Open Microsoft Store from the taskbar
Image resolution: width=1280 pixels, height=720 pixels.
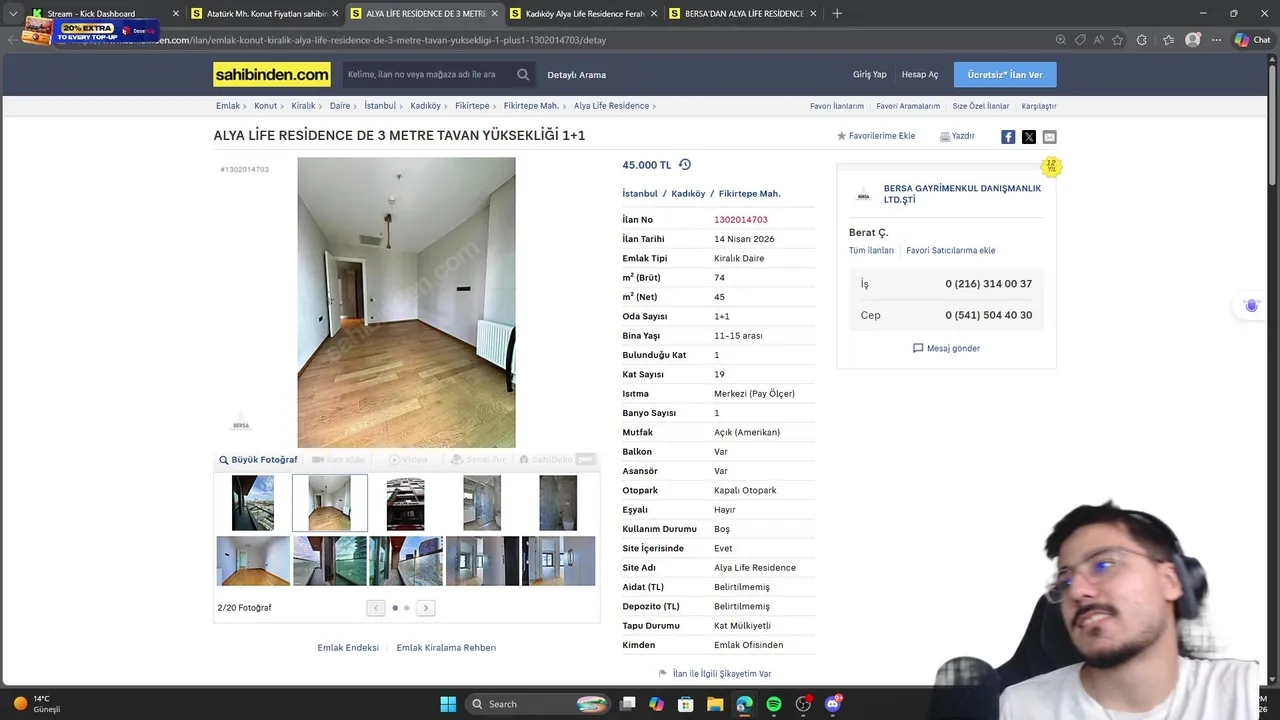point(686,704)
